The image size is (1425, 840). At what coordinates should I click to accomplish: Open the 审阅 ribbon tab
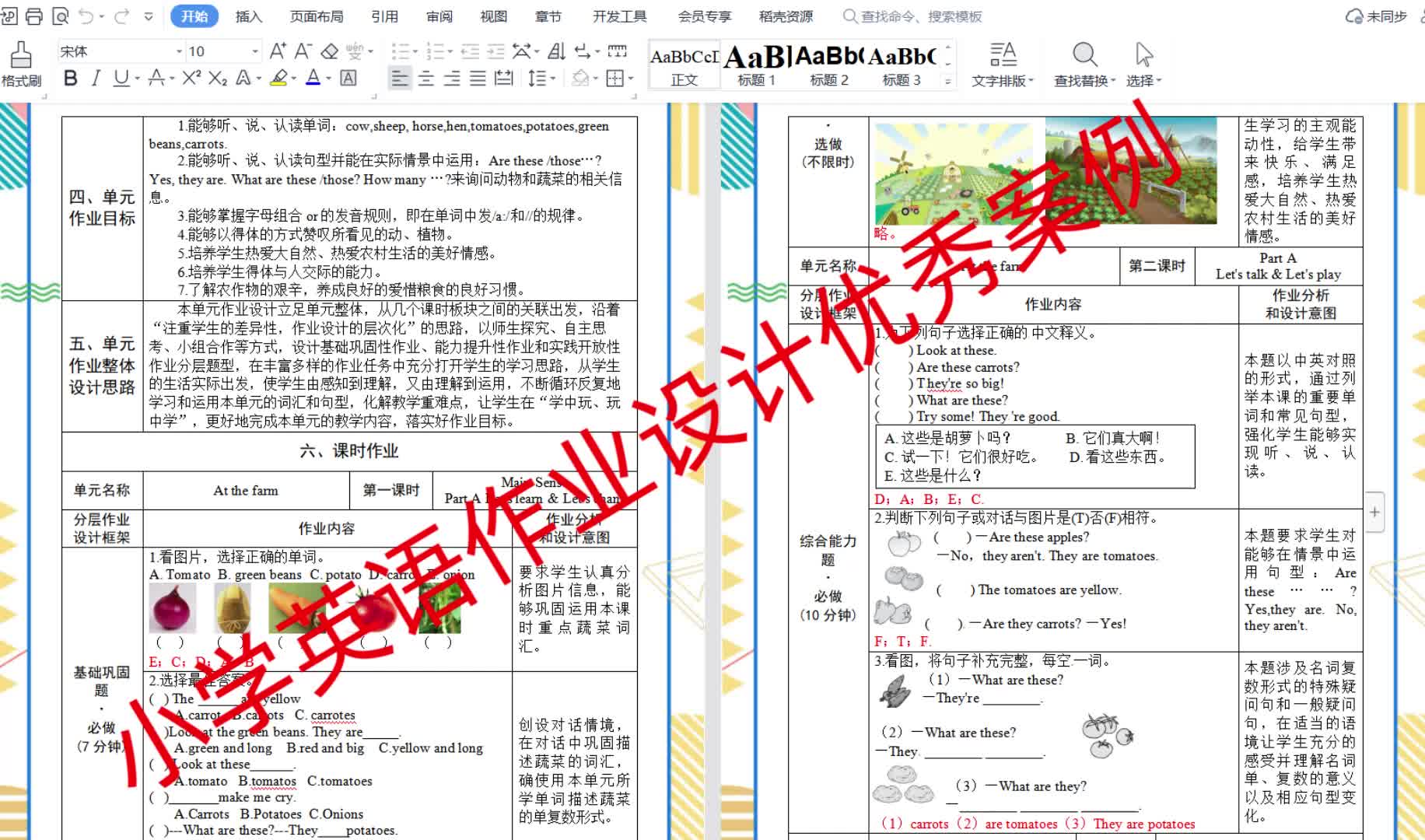click(x=439, y=16)
